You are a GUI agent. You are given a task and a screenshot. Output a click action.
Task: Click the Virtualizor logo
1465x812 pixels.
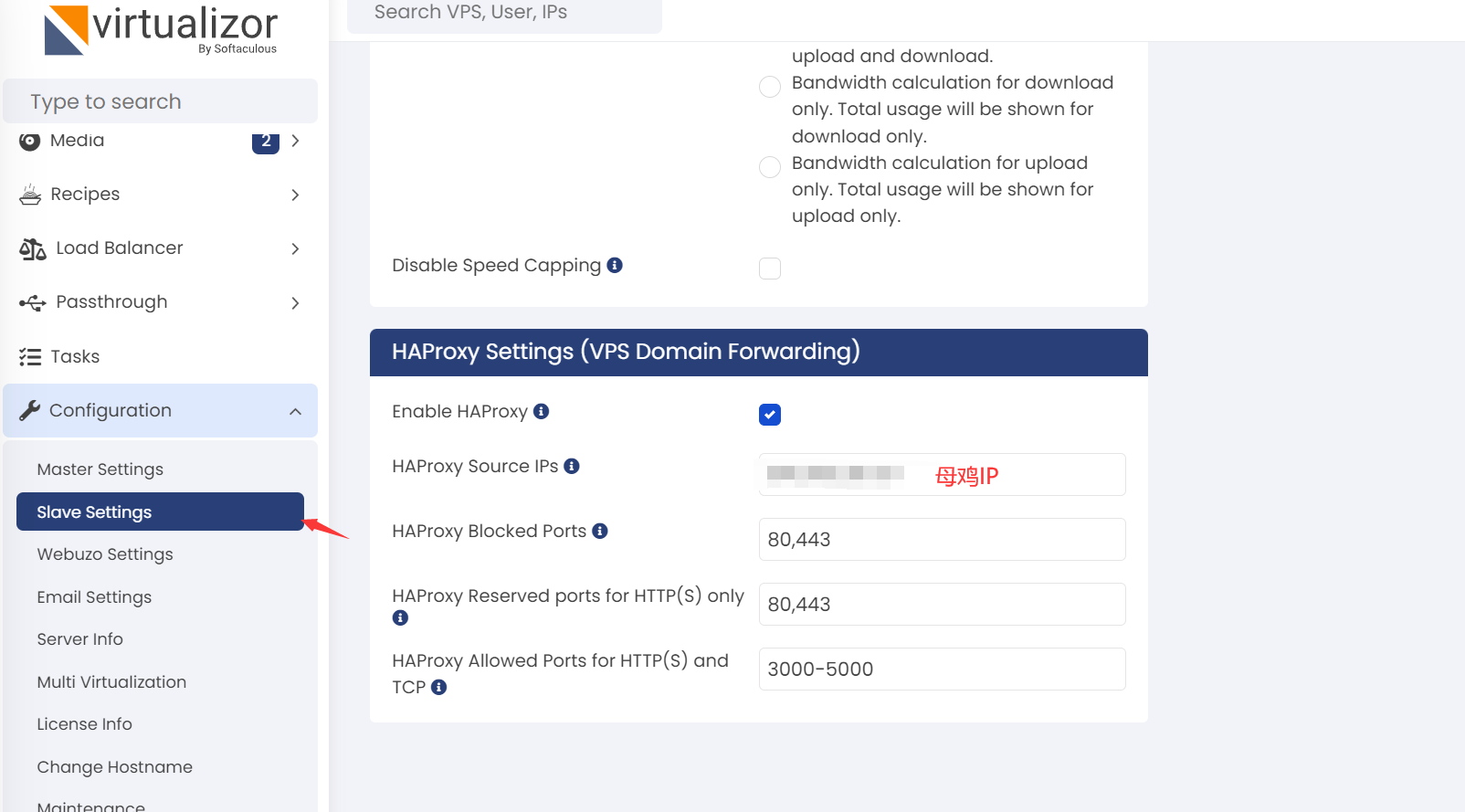(x=161, y=29)
